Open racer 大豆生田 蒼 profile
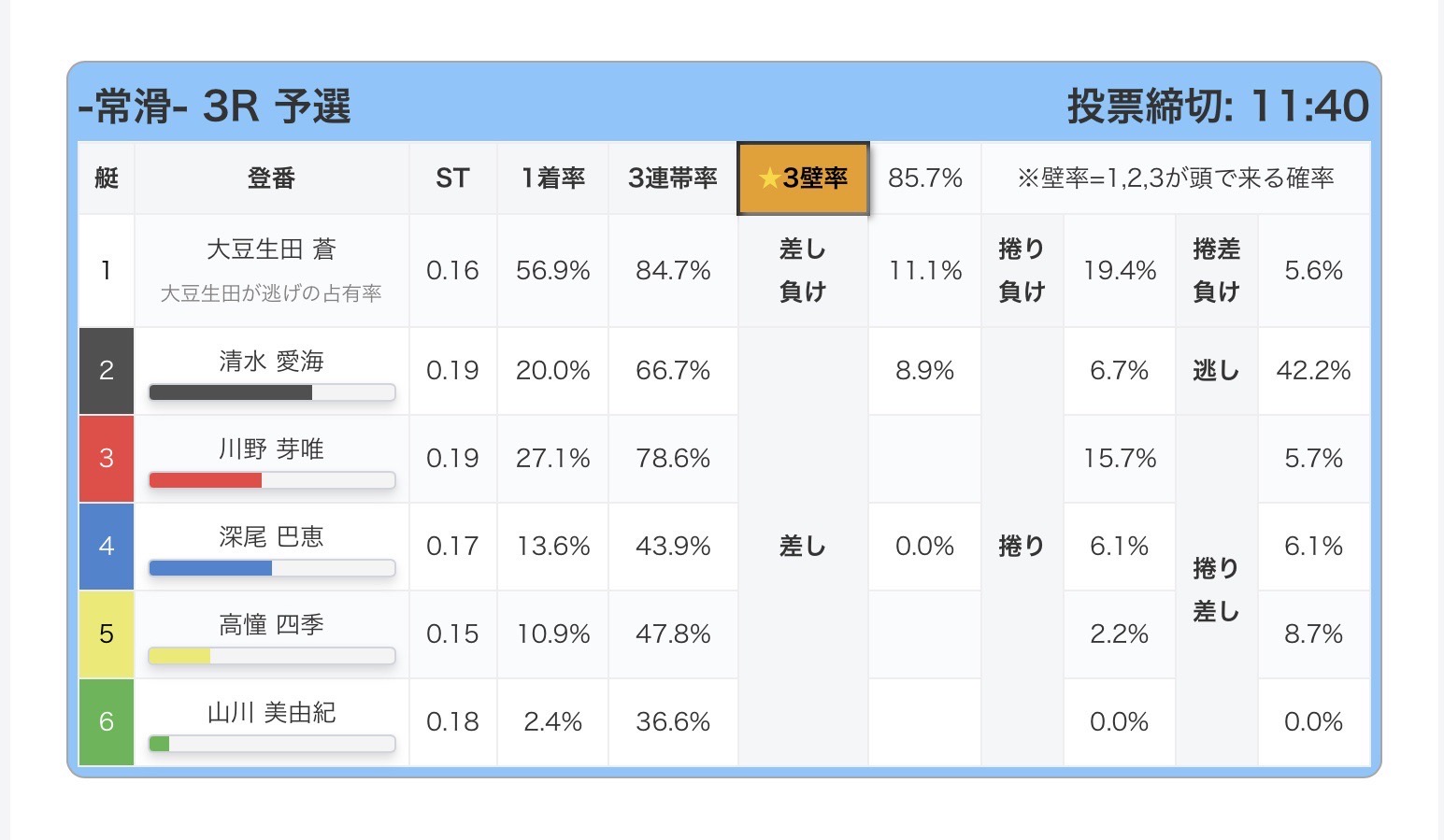1444x840 pixels. [x=271, y=249]
